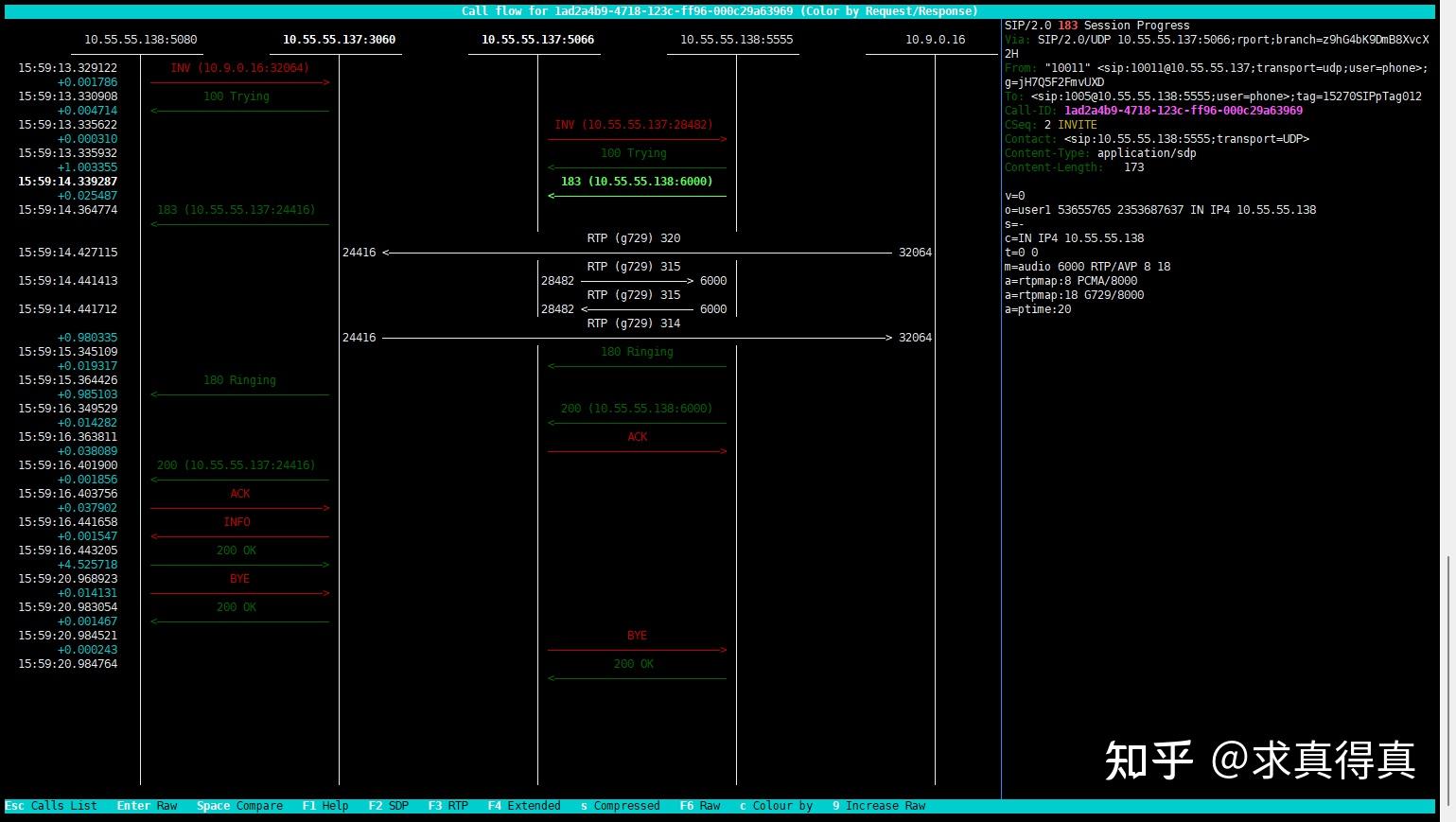Select the INV (10.55.55.137:28482) message
The width and height of the screenshot is (1456, 822).
point(634,125)
